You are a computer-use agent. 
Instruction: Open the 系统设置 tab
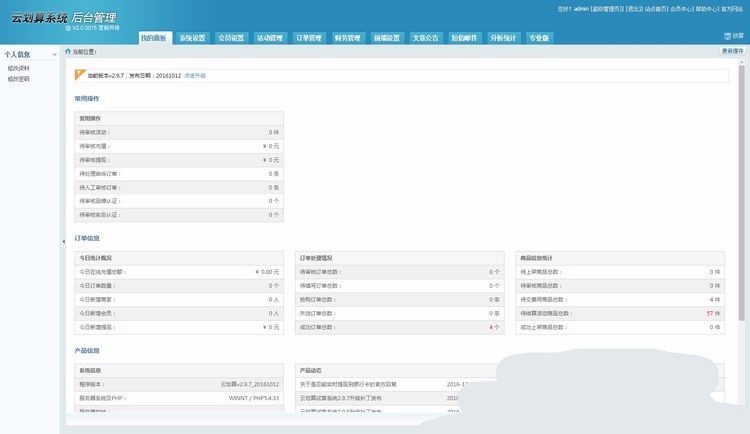pyautogui.click(x=192, y=38)
